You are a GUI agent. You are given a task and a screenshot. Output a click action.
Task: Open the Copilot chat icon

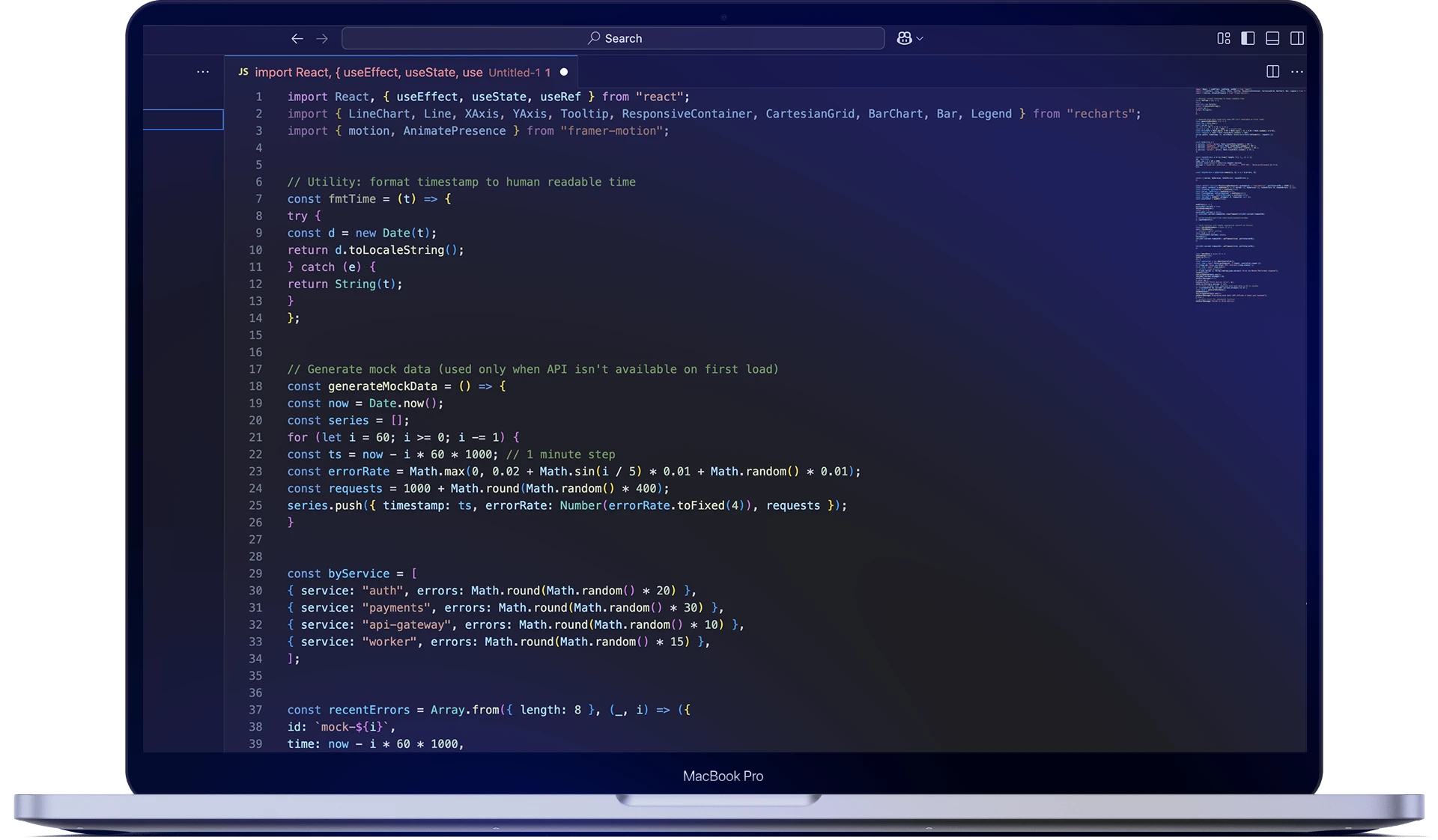coord(904,38)
